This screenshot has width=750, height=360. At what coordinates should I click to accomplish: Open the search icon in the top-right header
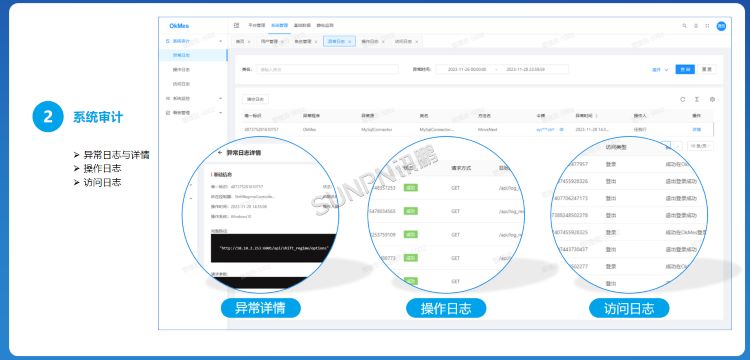(x=684, y=26)
